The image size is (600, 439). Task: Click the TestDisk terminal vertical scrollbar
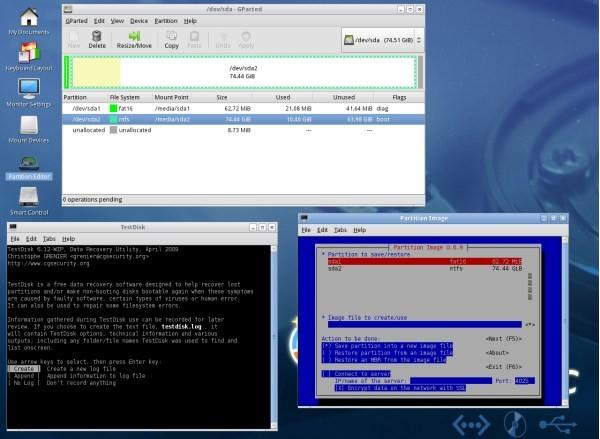pos(274,337)
